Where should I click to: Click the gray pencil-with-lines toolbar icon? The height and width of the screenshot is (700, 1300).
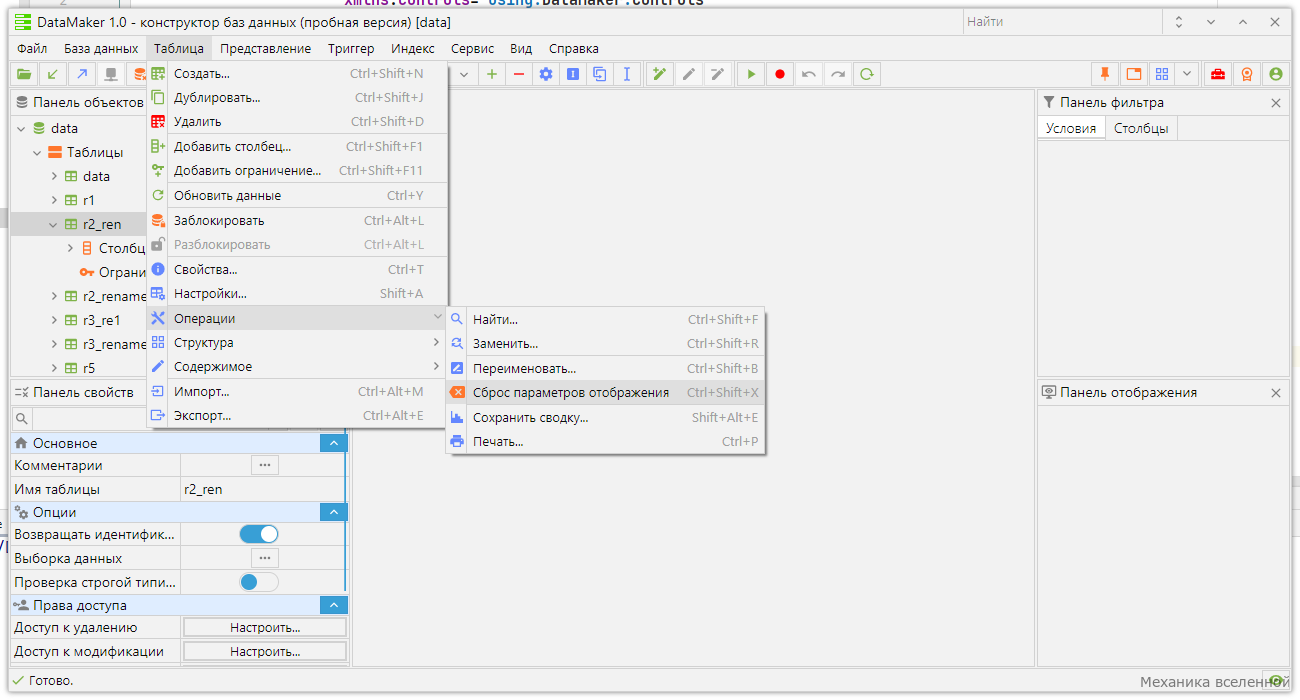(x=717, y=74)
